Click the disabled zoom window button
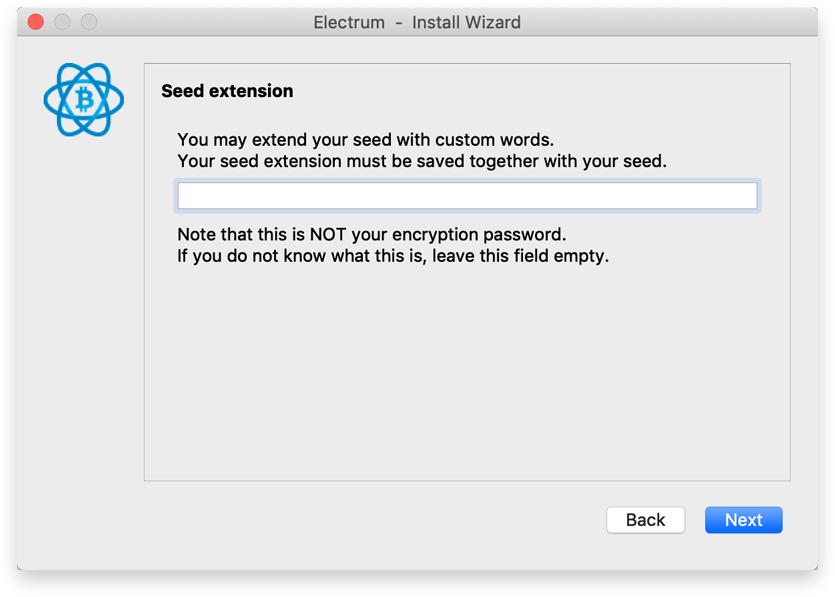This screenshot has width=835, height=597. (x=88, y=22)
